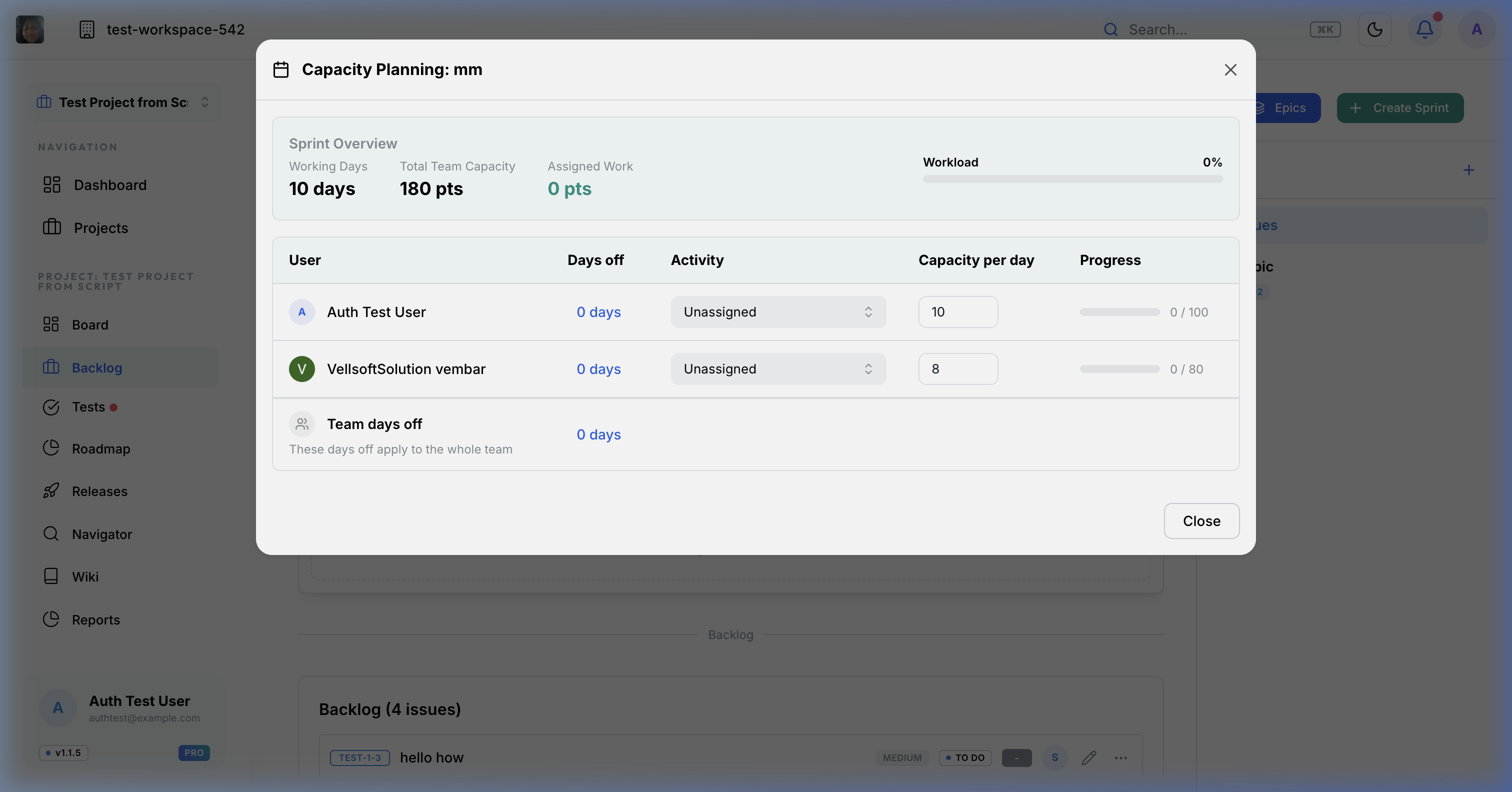Click the test-workspace-542 name
This screenshot has width=1512, height=792.
tap(175, 29)
